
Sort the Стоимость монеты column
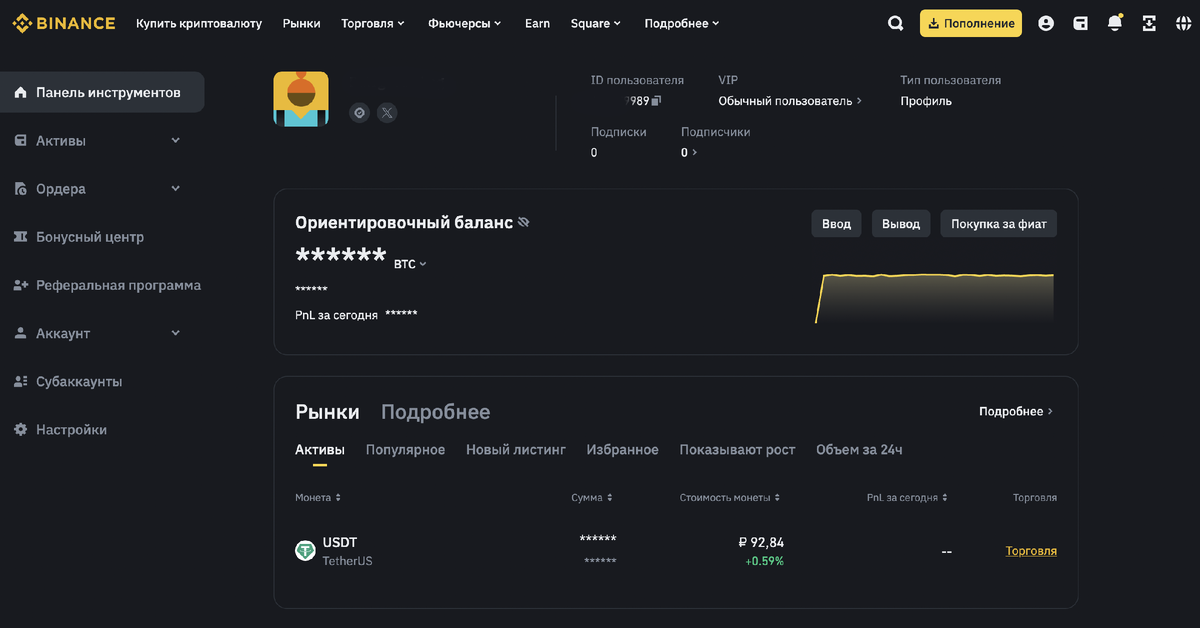730,497
